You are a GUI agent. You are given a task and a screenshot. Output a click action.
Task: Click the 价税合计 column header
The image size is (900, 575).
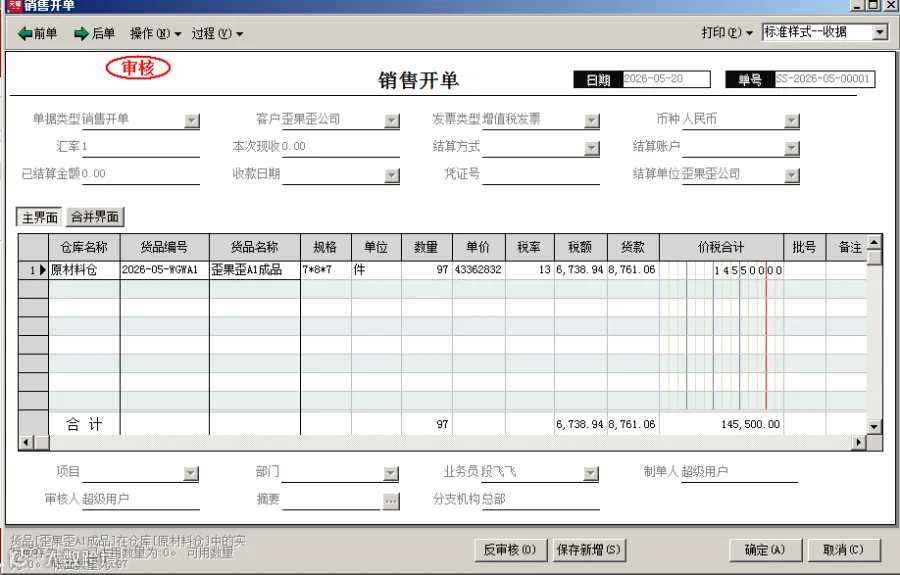721,247
